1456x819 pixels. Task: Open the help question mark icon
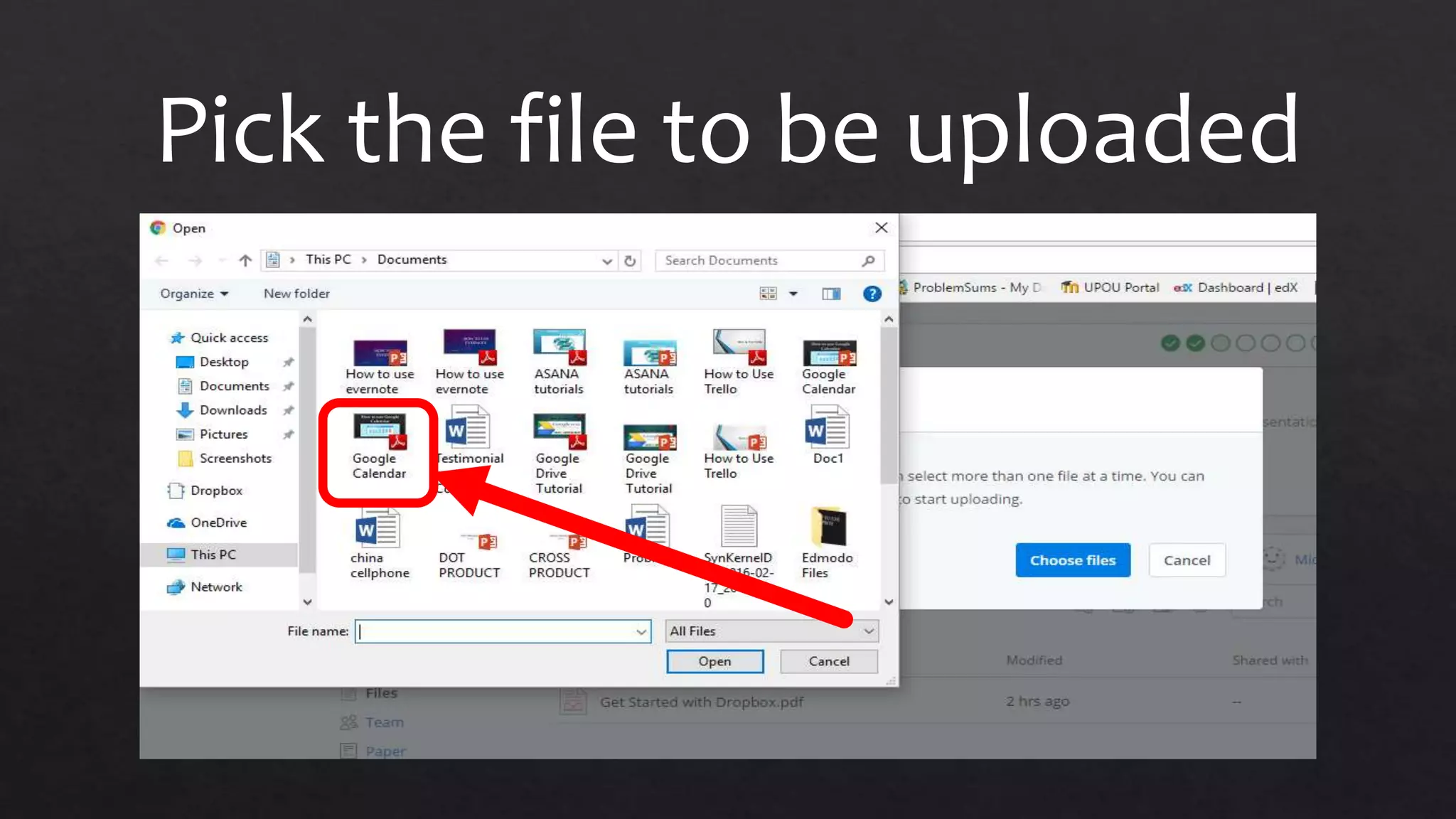872,294
